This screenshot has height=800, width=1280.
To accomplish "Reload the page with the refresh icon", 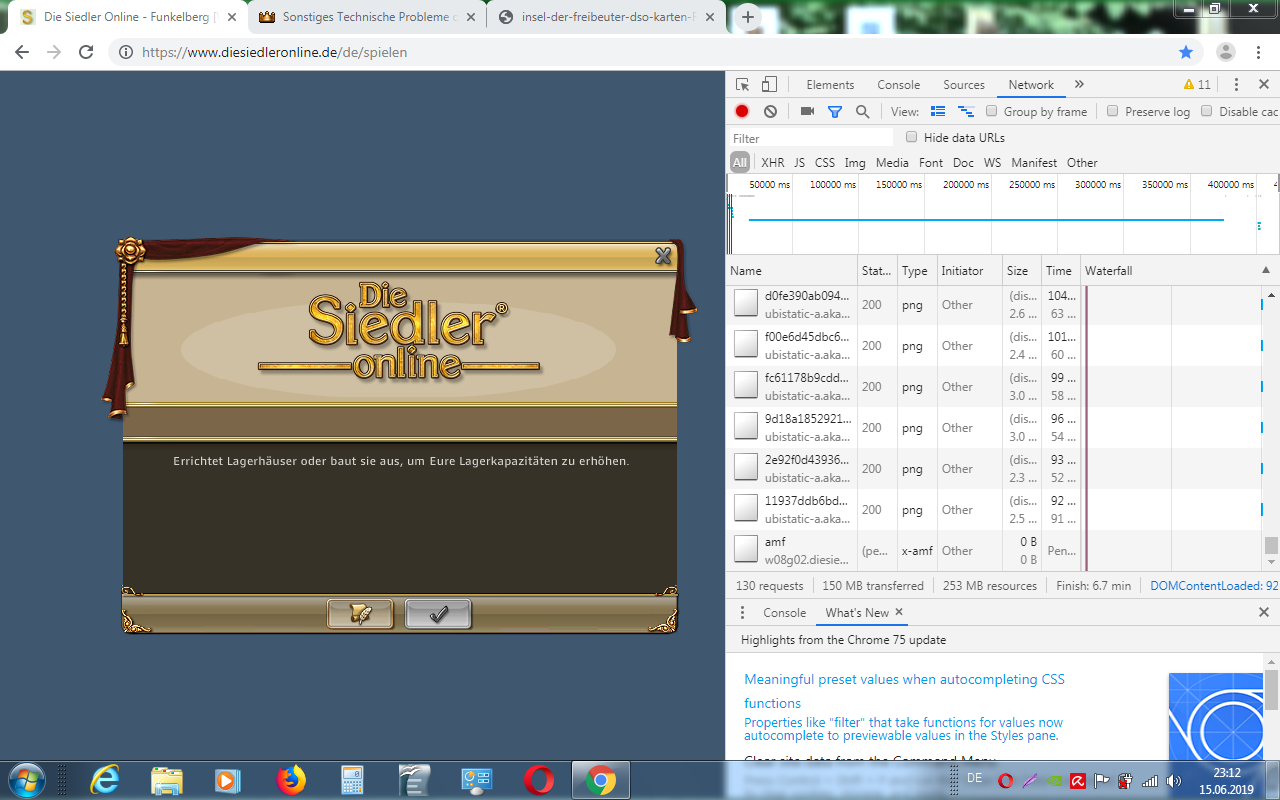I will pos(86,52).
